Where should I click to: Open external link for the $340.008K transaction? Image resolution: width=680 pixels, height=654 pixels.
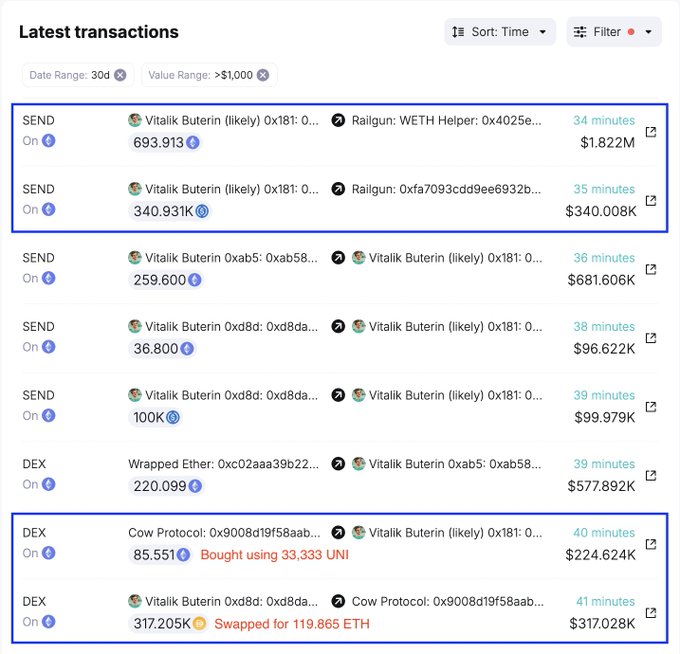tap(651, 200)
